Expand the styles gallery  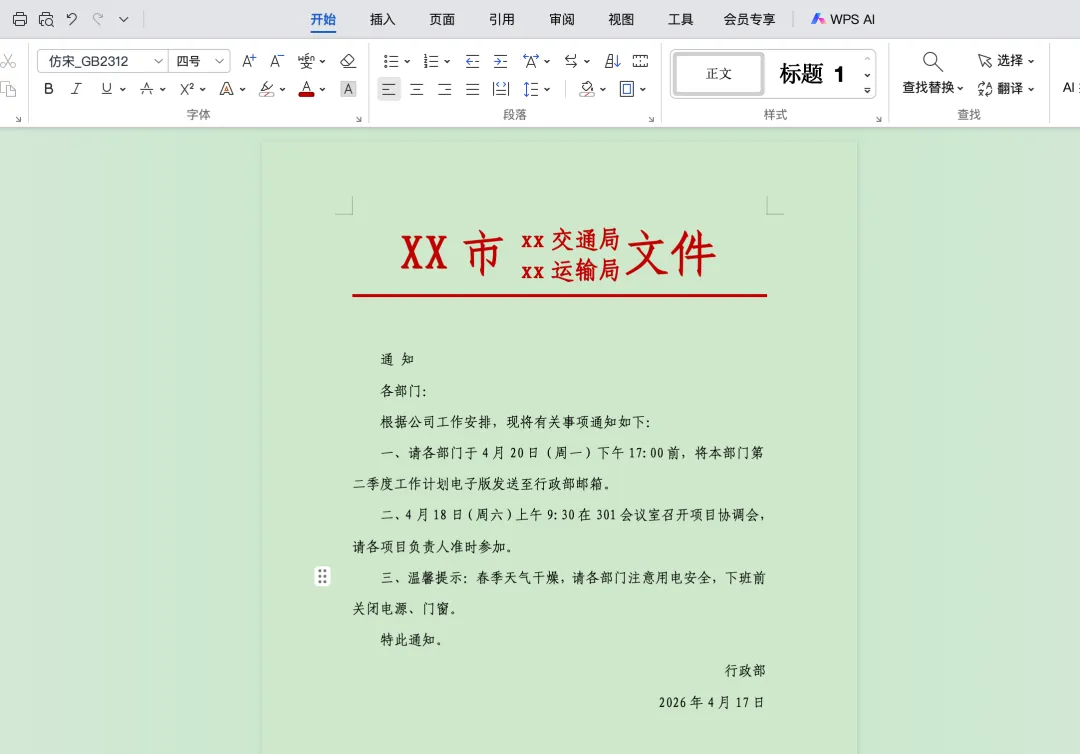(867, 90)
